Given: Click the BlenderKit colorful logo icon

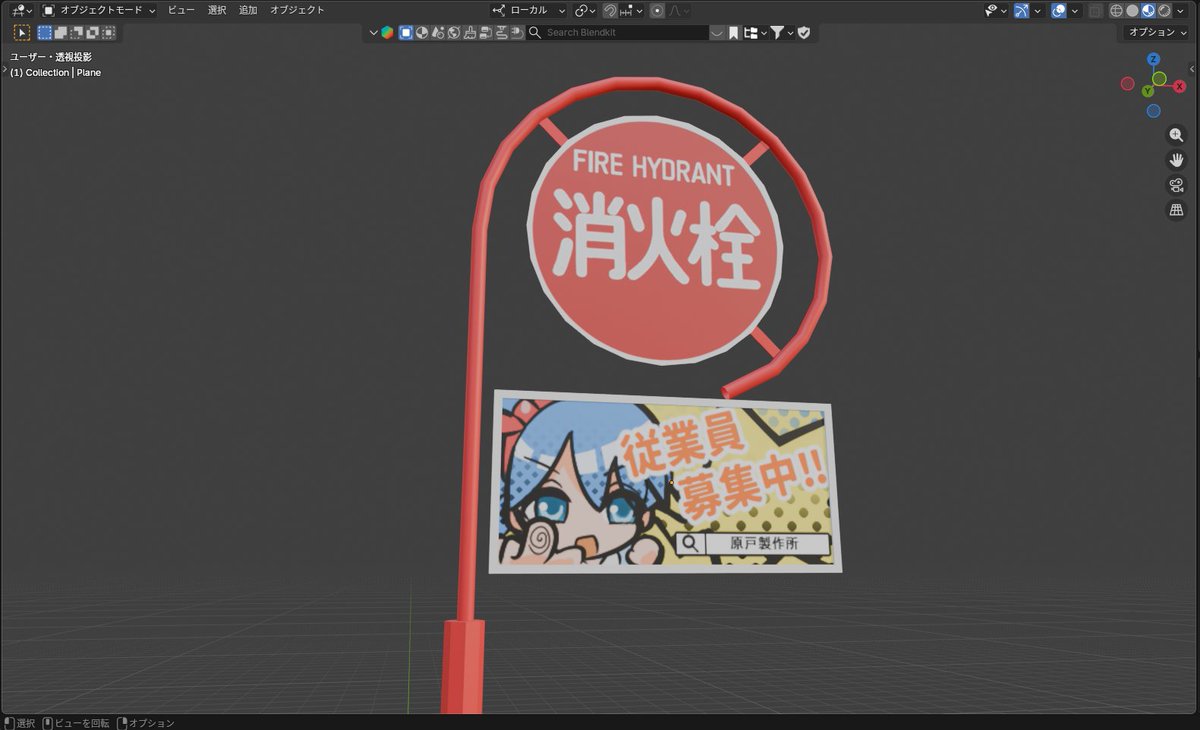Looking at the screenshot, I should coord(387,32).
